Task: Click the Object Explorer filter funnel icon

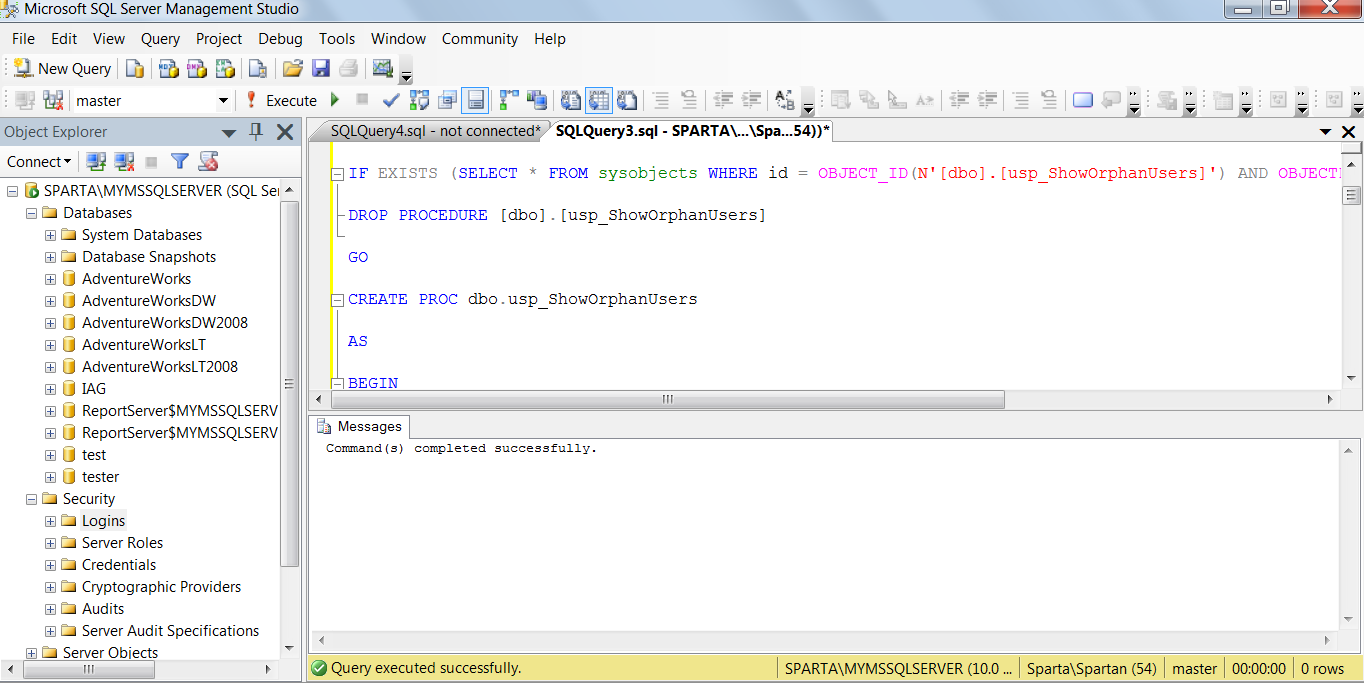Action: coord(180,161)
